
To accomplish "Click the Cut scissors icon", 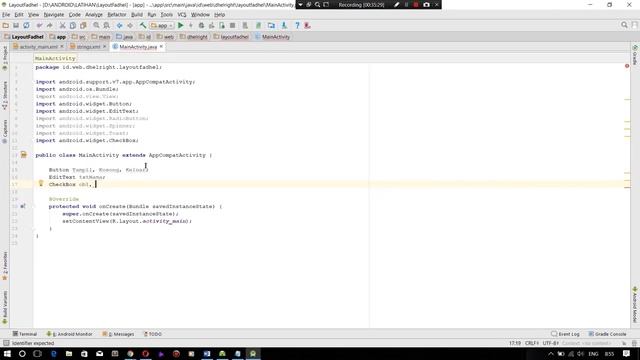I will pyautogui.click(x=62, y=25).
